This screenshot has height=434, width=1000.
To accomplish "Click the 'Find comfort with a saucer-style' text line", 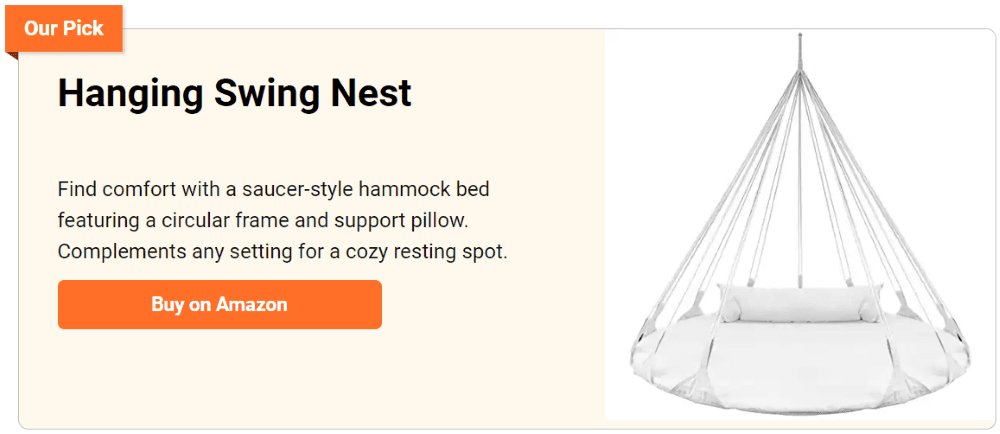I will pyautogui.click(x=274, y=190).
